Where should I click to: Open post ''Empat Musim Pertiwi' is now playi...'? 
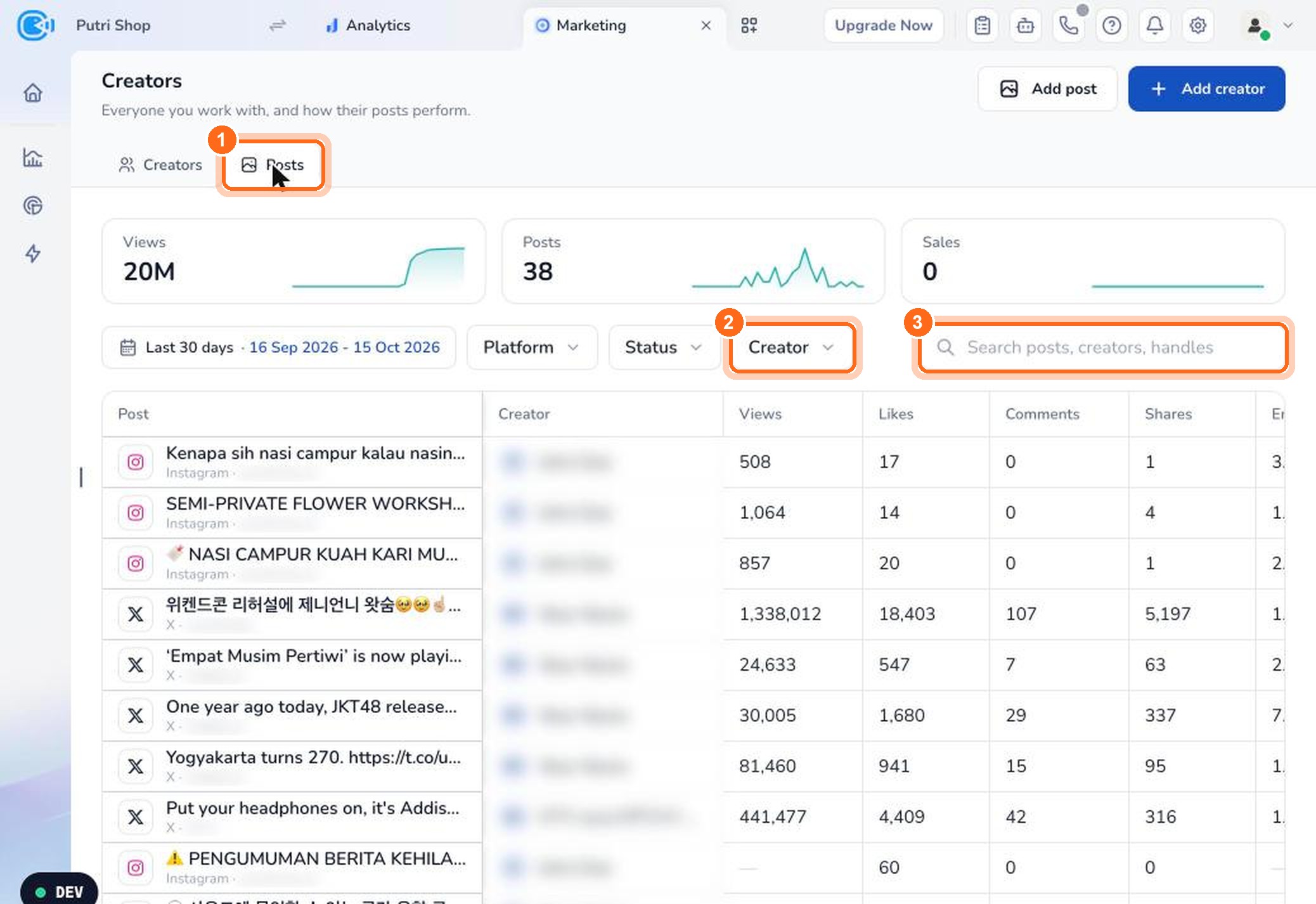pos(314,656)
